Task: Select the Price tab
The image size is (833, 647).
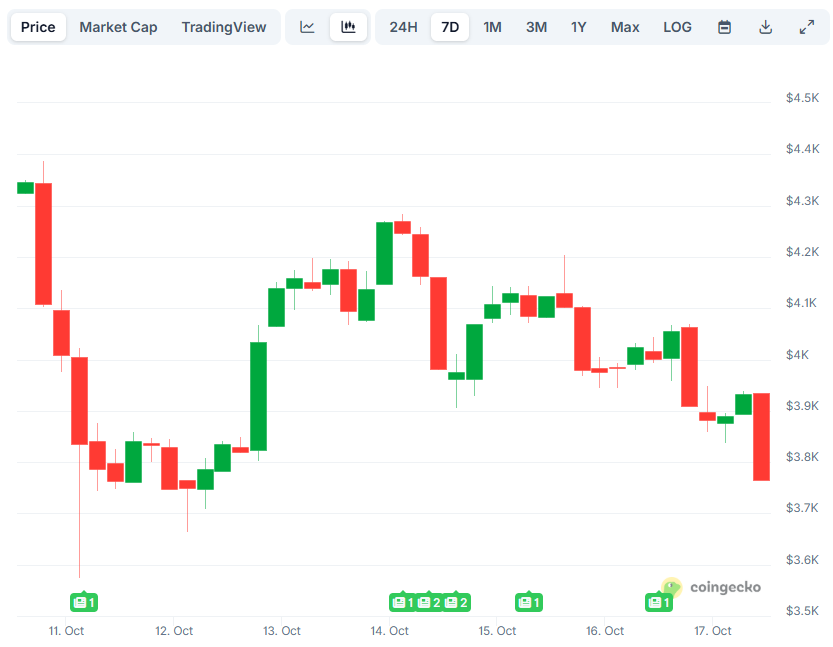Action: (x=38, y=27)
